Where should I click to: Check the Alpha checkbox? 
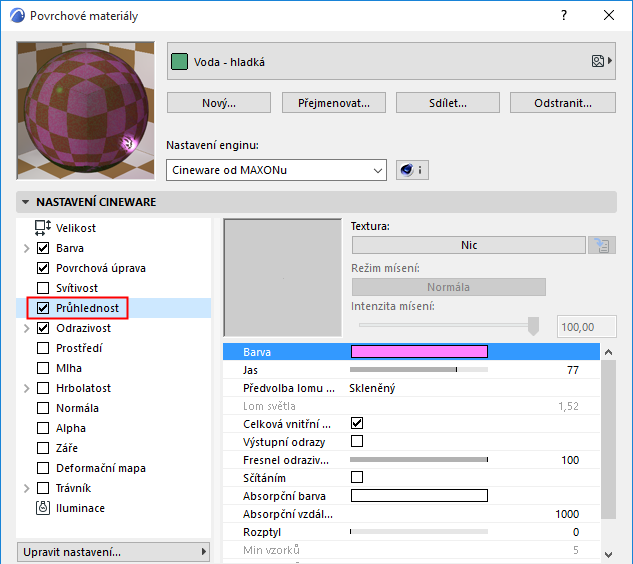click(x=43, y=428)
